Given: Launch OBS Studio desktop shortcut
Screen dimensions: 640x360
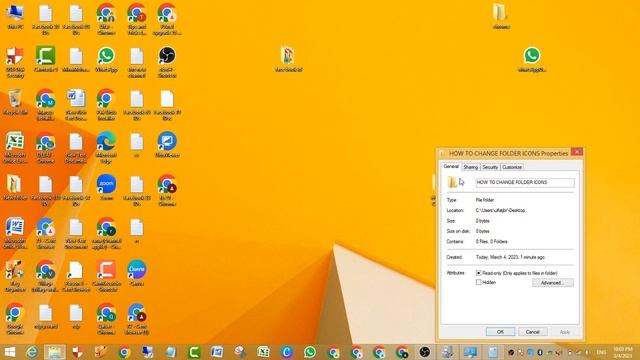Looking at the screenshot, I should coord(167,61).
